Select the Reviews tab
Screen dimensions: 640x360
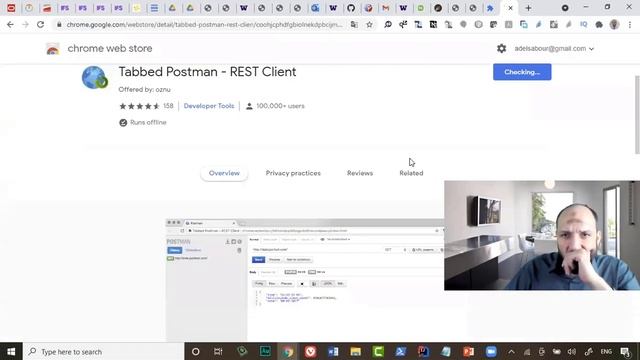coord(360,173)
